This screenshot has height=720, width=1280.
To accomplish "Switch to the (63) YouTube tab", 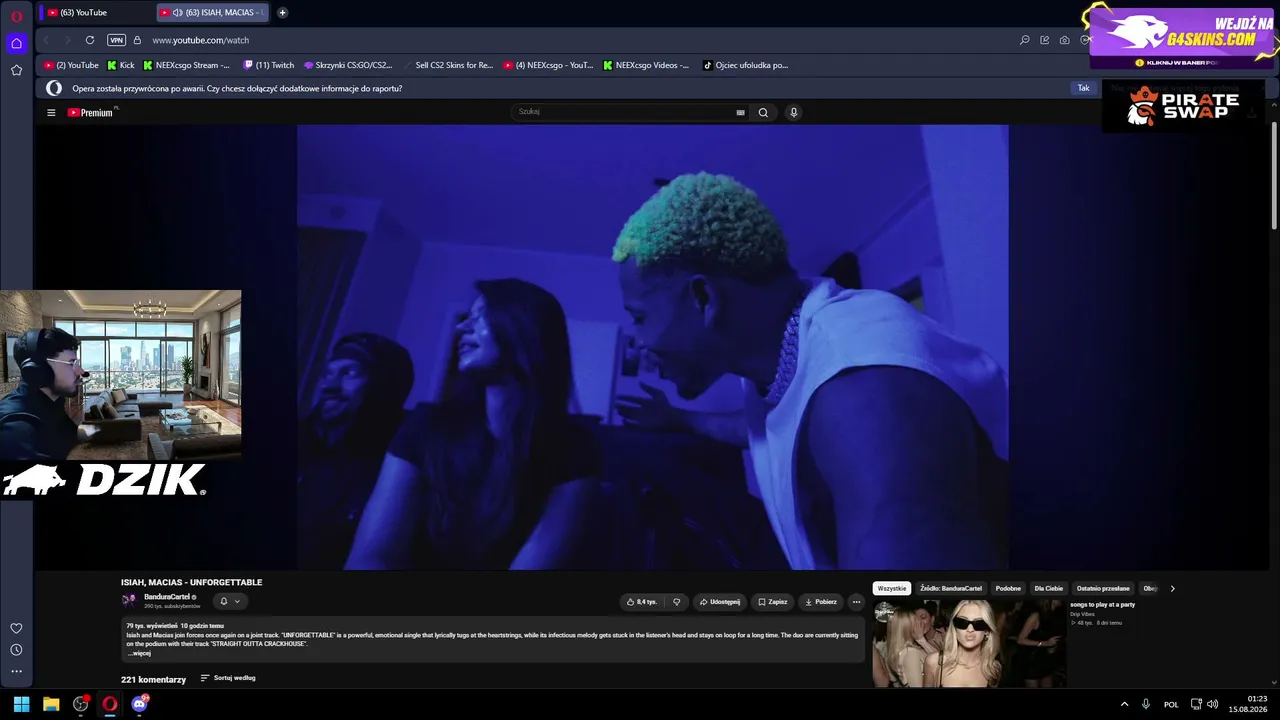I will point(97,12).
